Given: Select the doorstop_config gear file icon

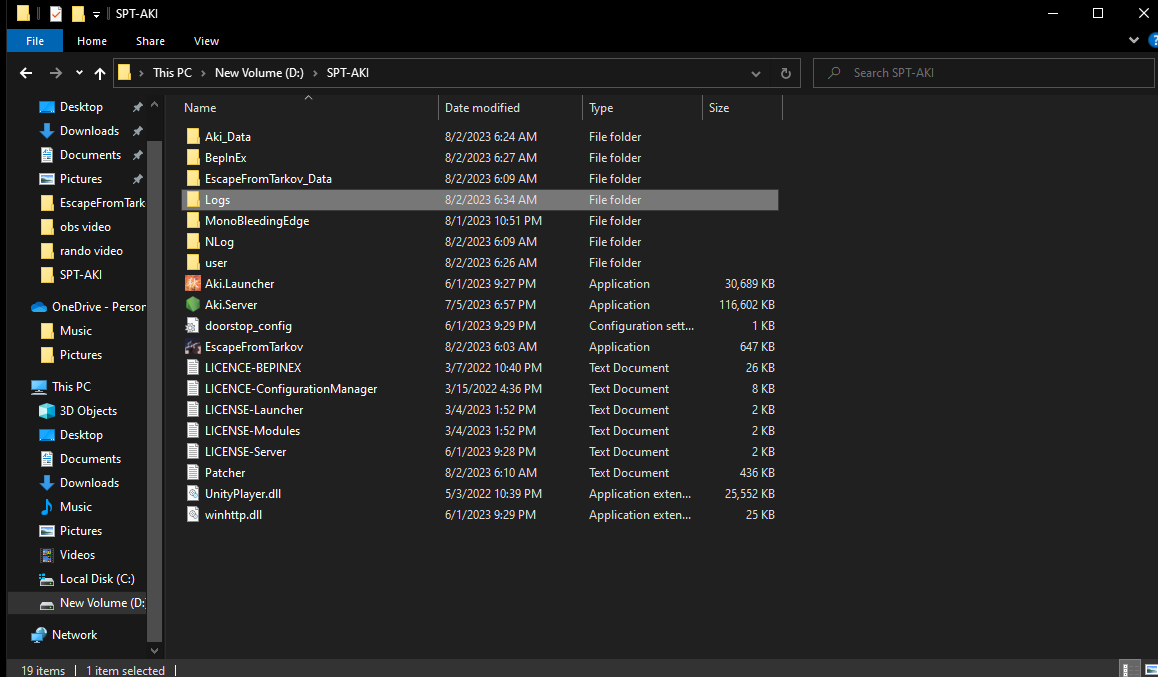Looking at the screenshot, I should (193, 326).
